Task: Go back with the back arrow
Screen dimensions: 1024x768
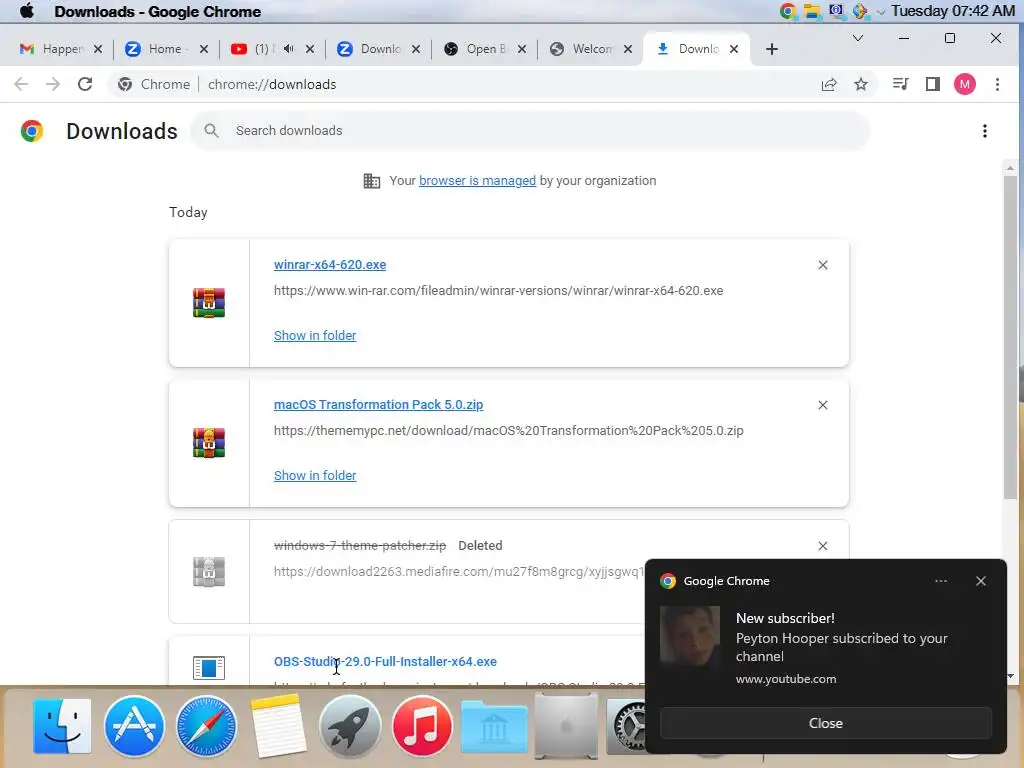Action: pyautogui.click(x=22, y=84)
